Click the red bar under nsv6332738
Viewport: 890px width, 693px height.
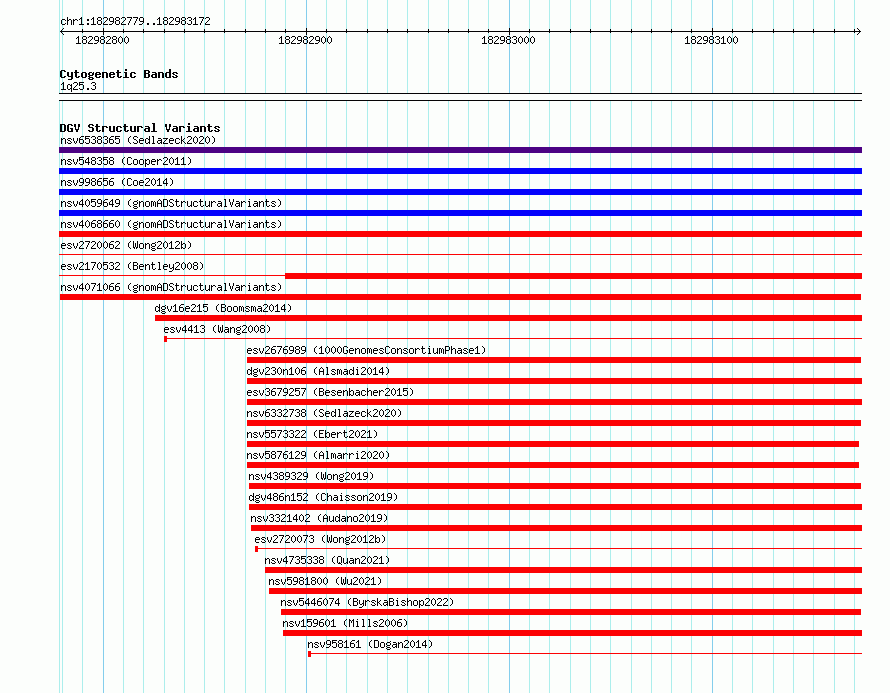(554, 423)
